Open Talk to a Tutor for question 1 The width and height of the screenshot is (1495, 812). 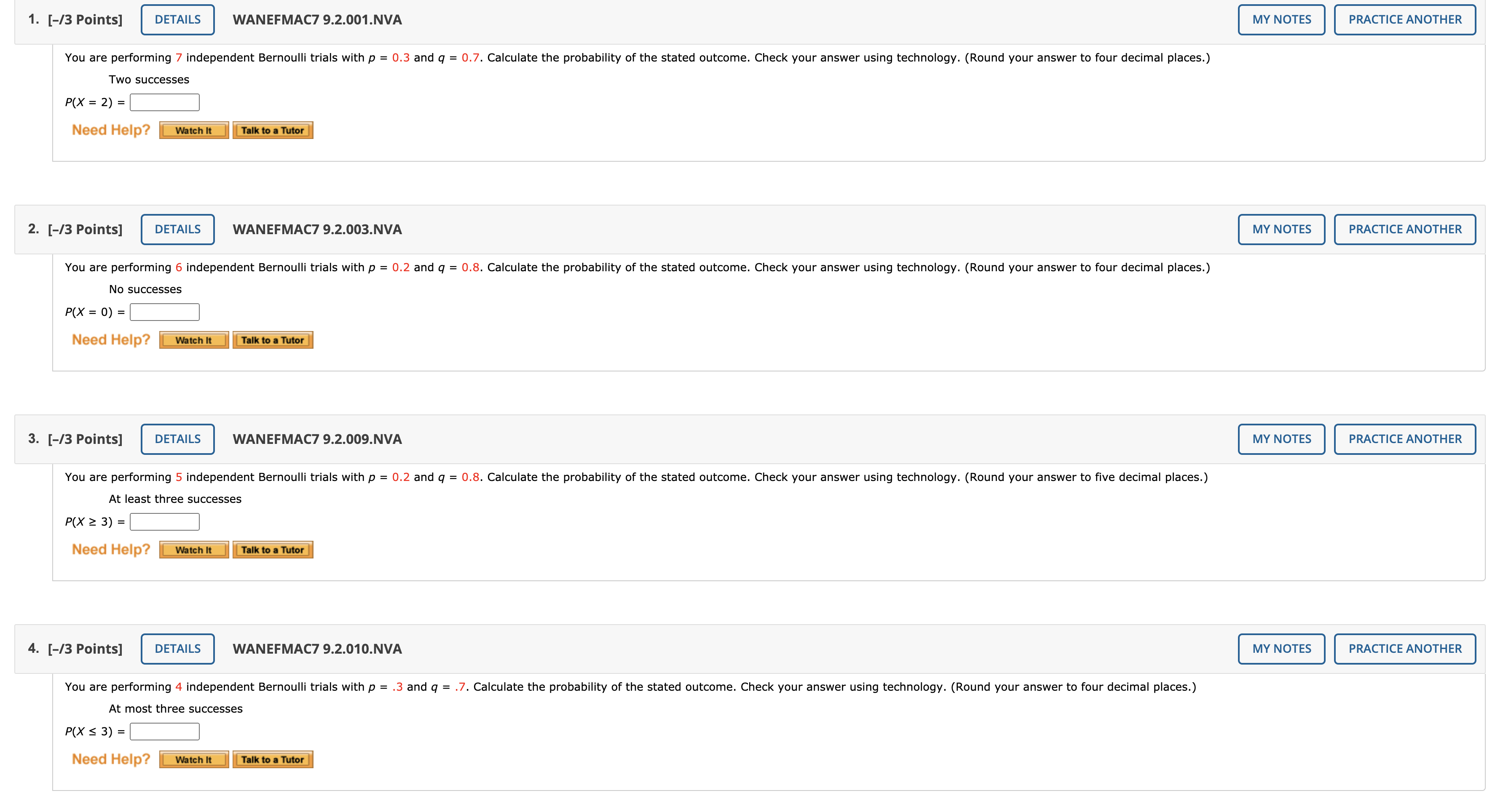[x=273, y=131]
